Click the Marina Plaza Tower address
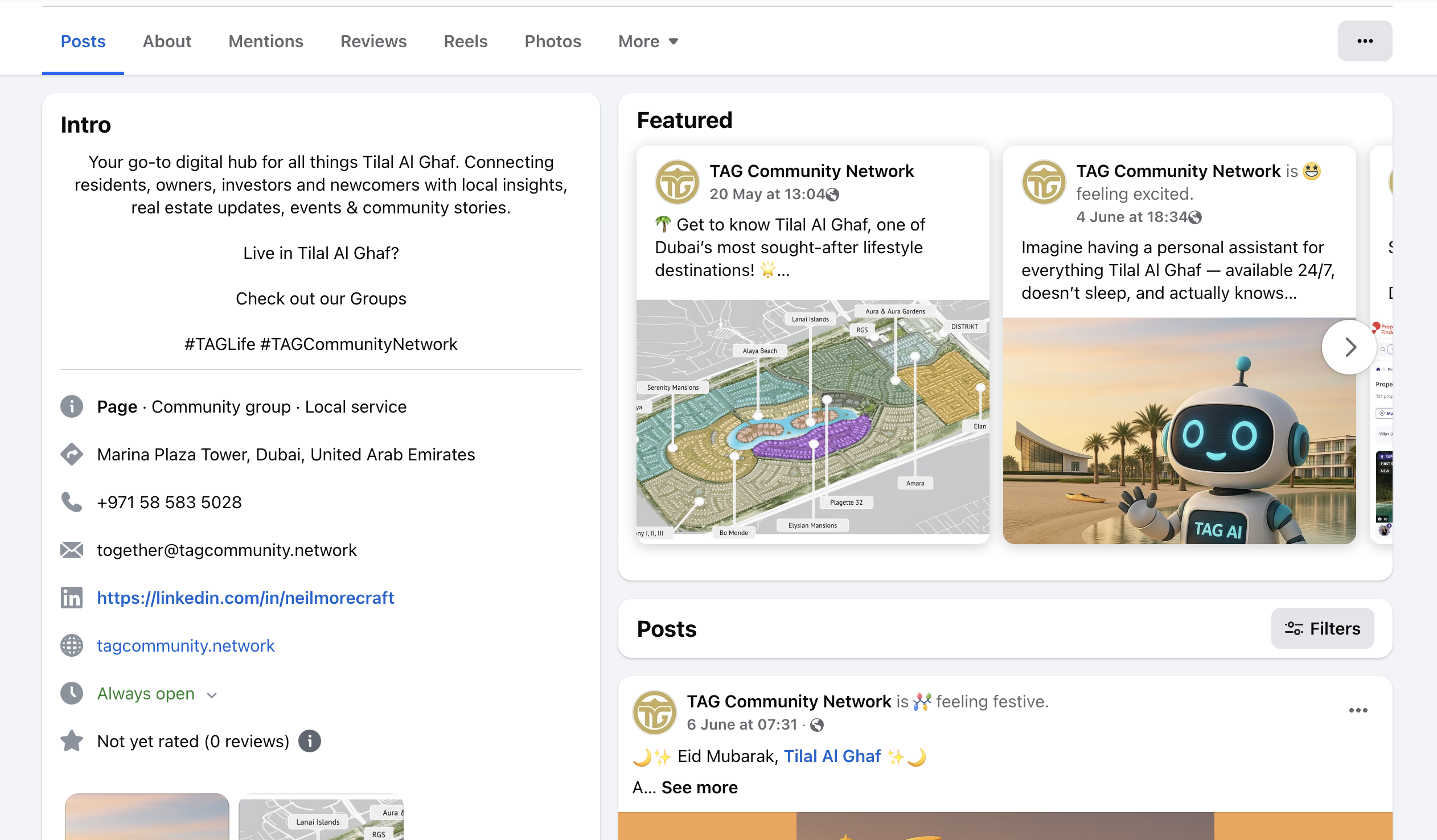 286,455
